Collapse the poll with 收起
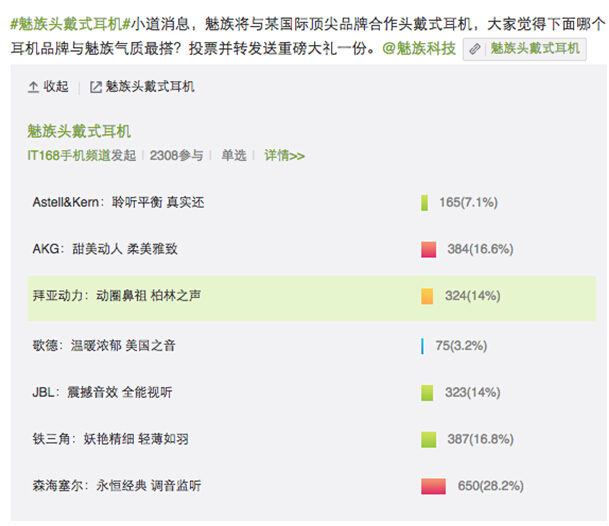This screenshot has height=526, width=609. [48, 87]
